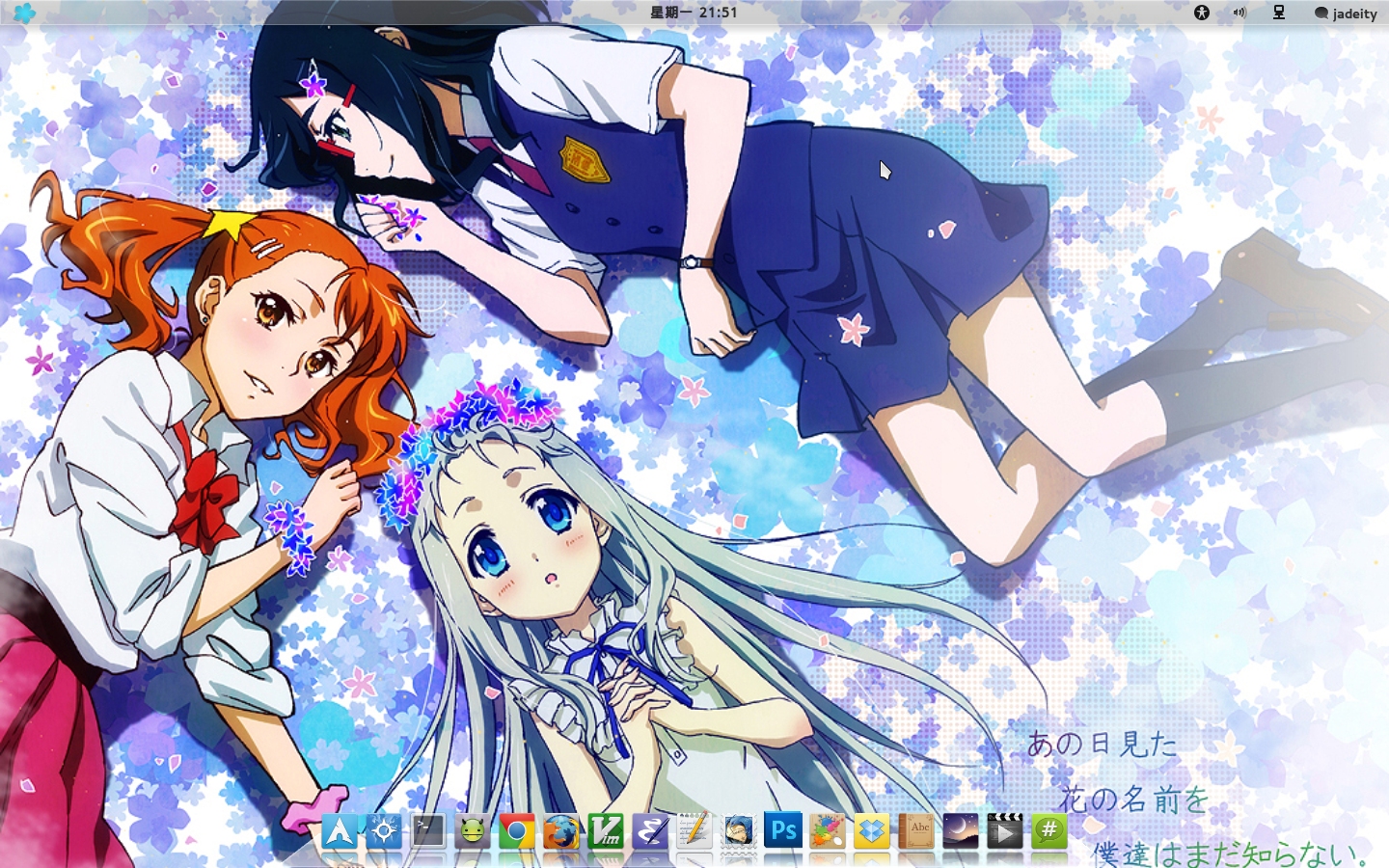
Task: Open the green Android app in dock
Action: coord(472,831)
